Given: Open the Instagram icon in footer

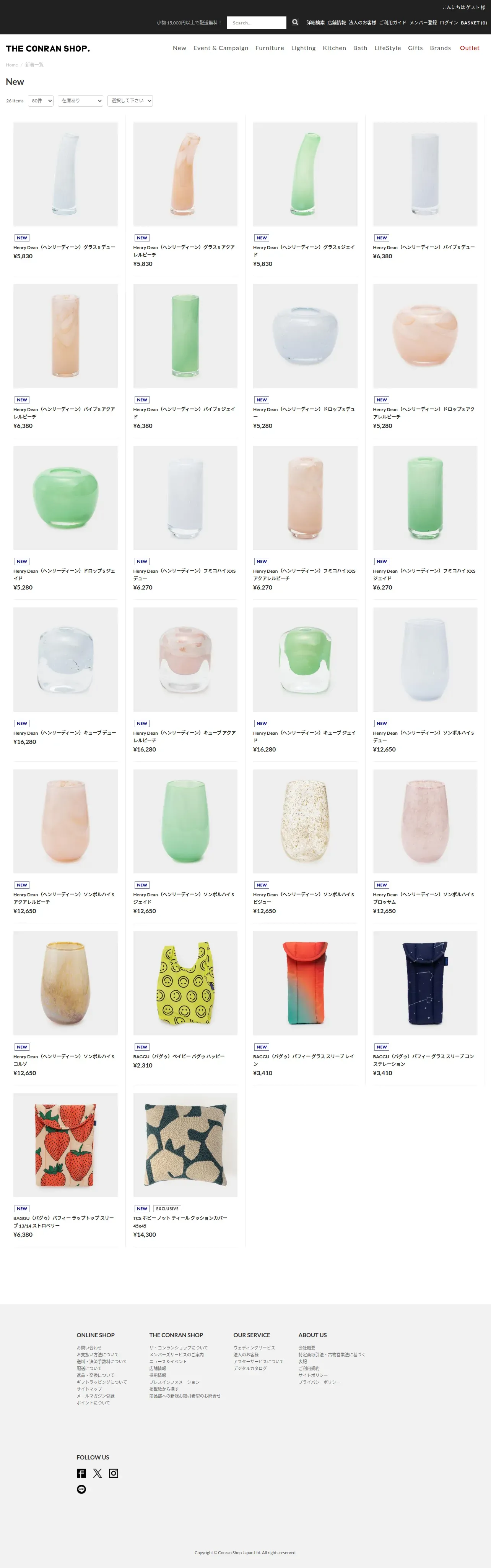Looking at the screenshot, I should coord(113,1472).
